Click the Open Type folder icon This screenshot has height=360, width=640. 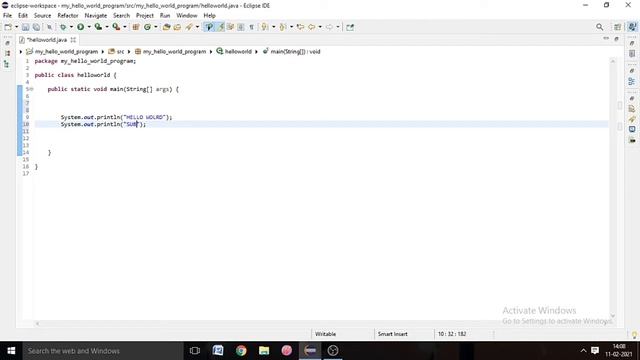(x=167, y=27)
